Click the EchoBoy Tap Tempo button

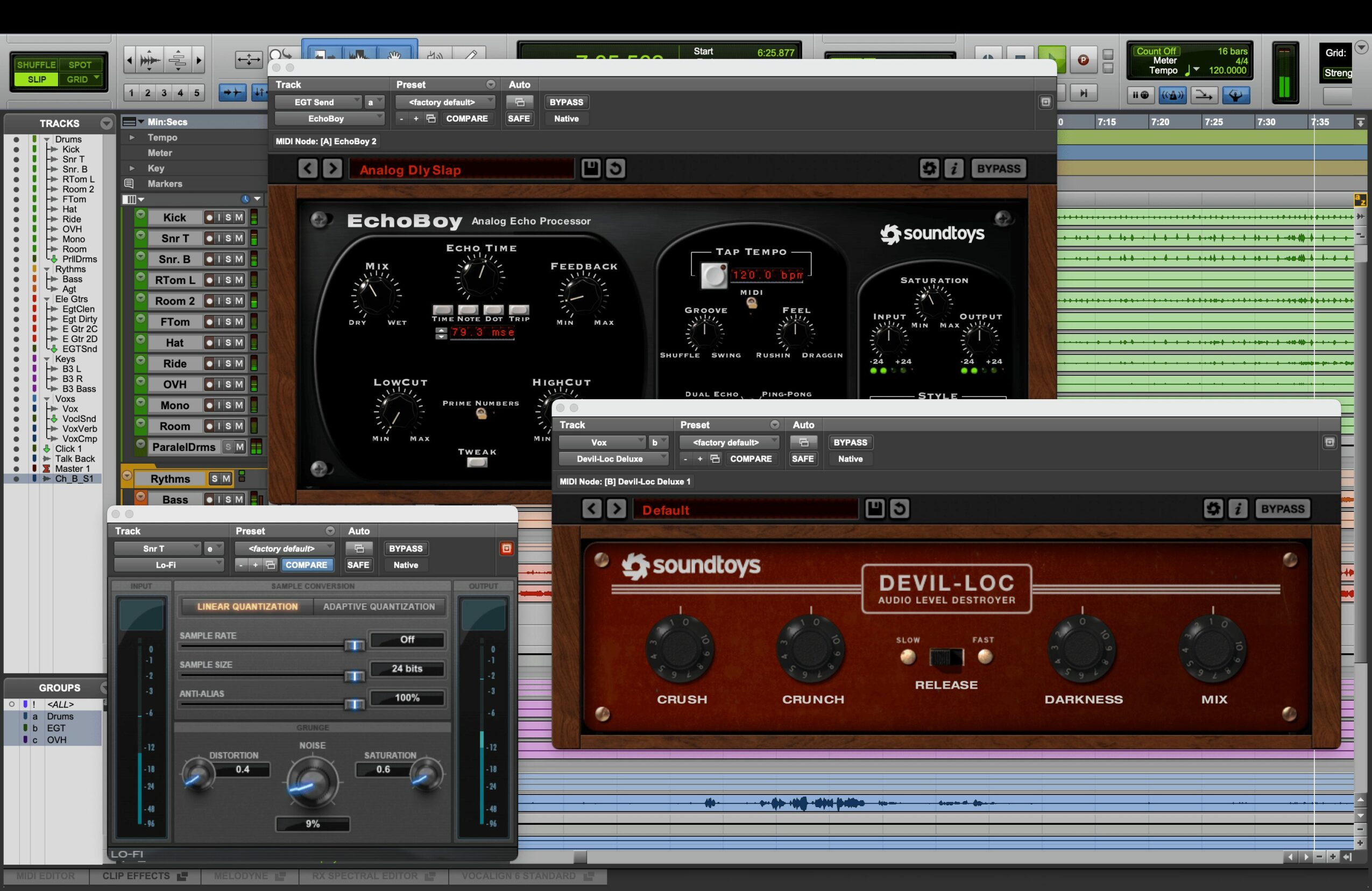point(713,275)
